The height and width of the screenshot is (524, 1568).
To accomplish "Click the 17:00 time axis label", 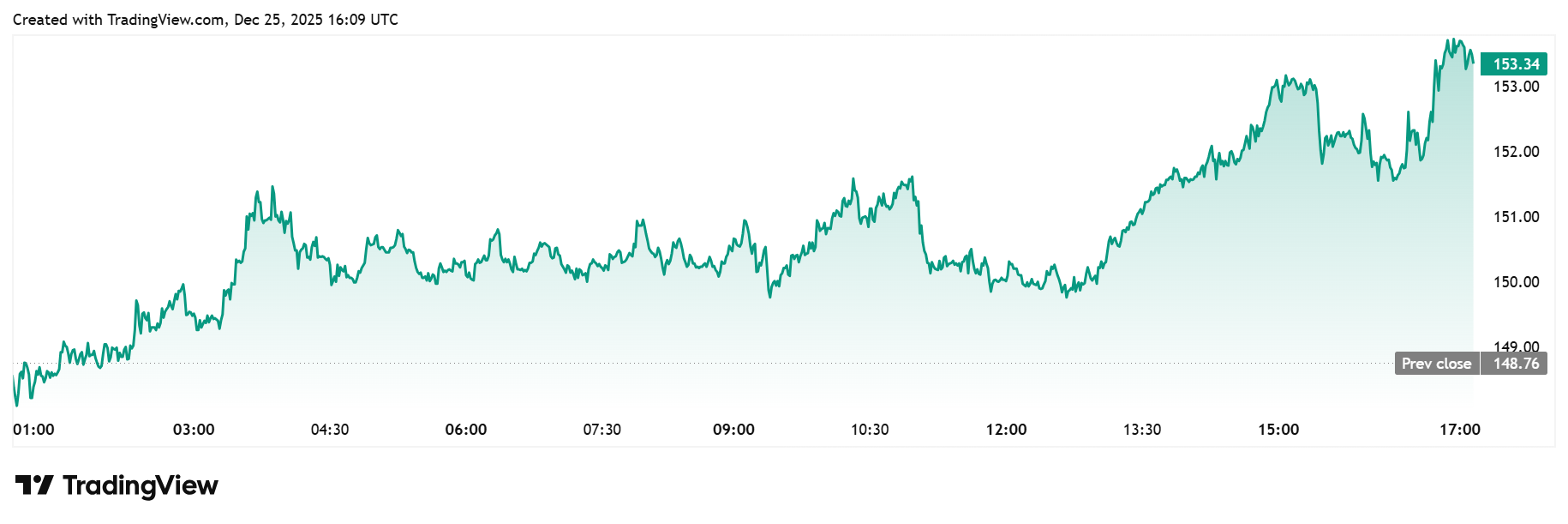I will click(x=1460, y=430).
